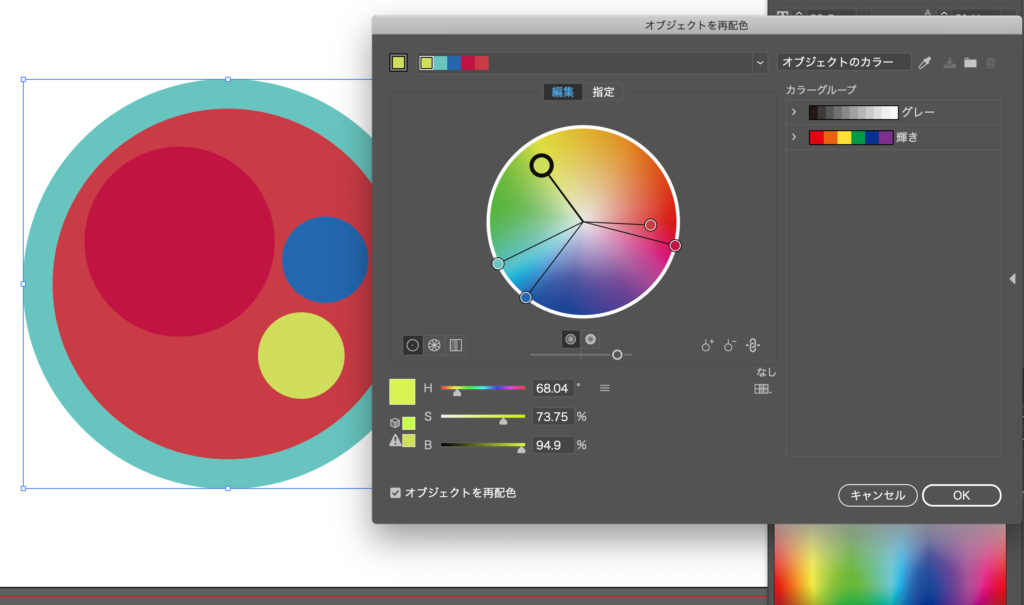Switch to the 編集 tab

point(563,92)
